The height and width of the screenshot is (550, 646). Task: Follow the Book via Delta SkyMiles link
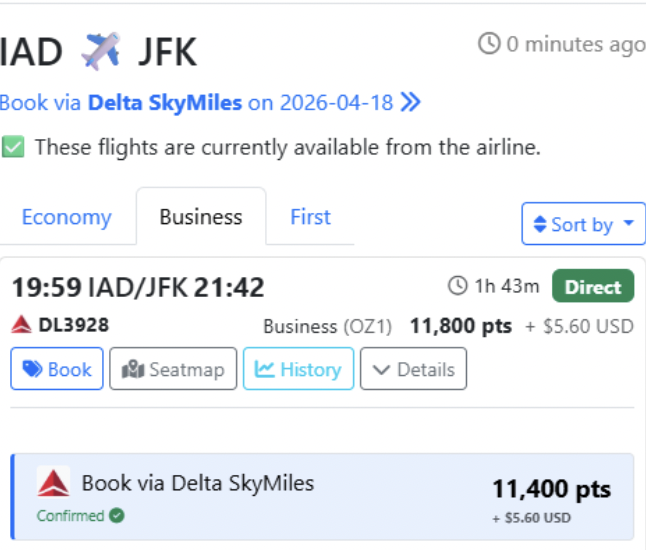click(165, 102)
